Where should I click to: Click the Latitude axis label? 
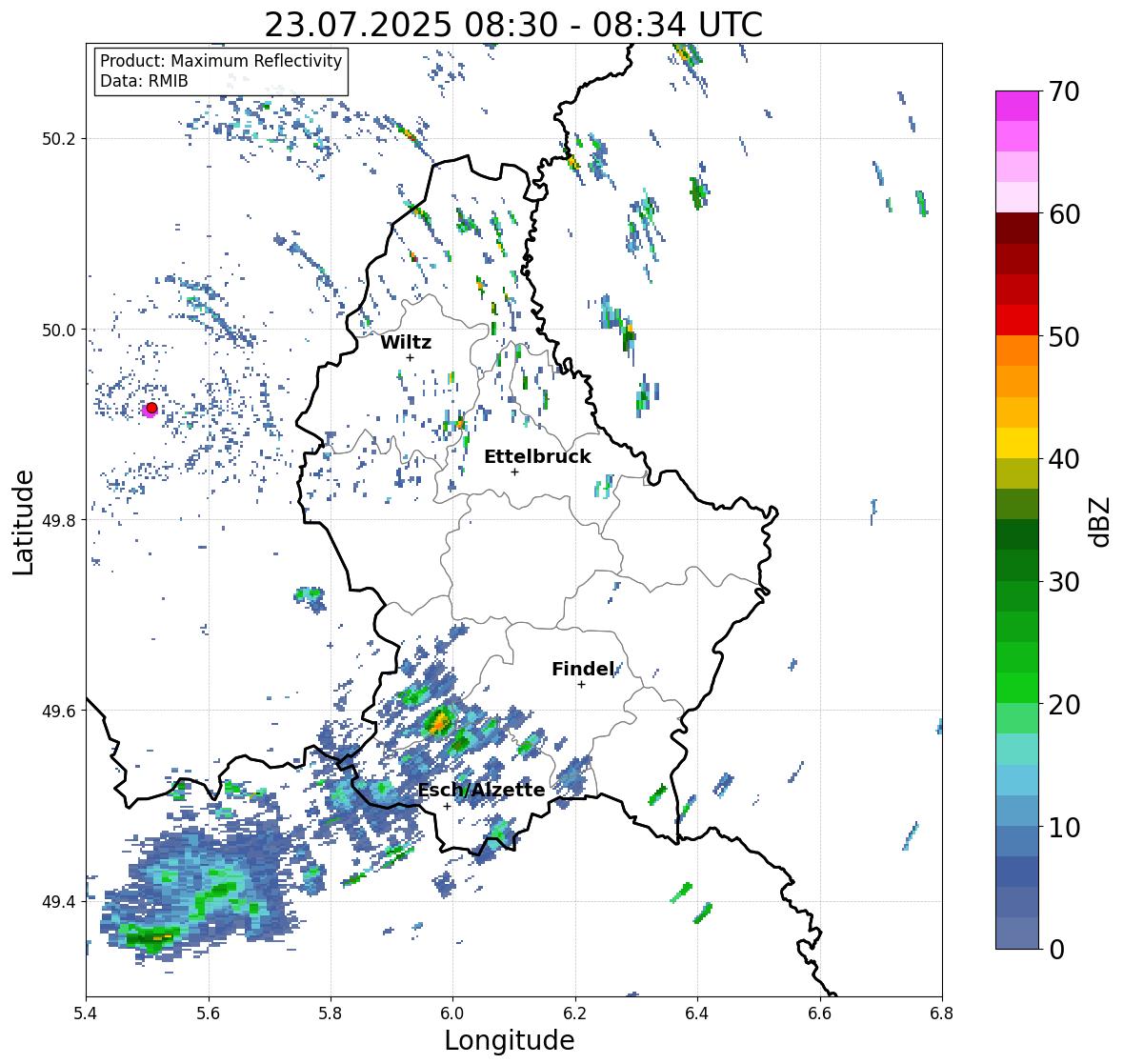click(23, 523)
